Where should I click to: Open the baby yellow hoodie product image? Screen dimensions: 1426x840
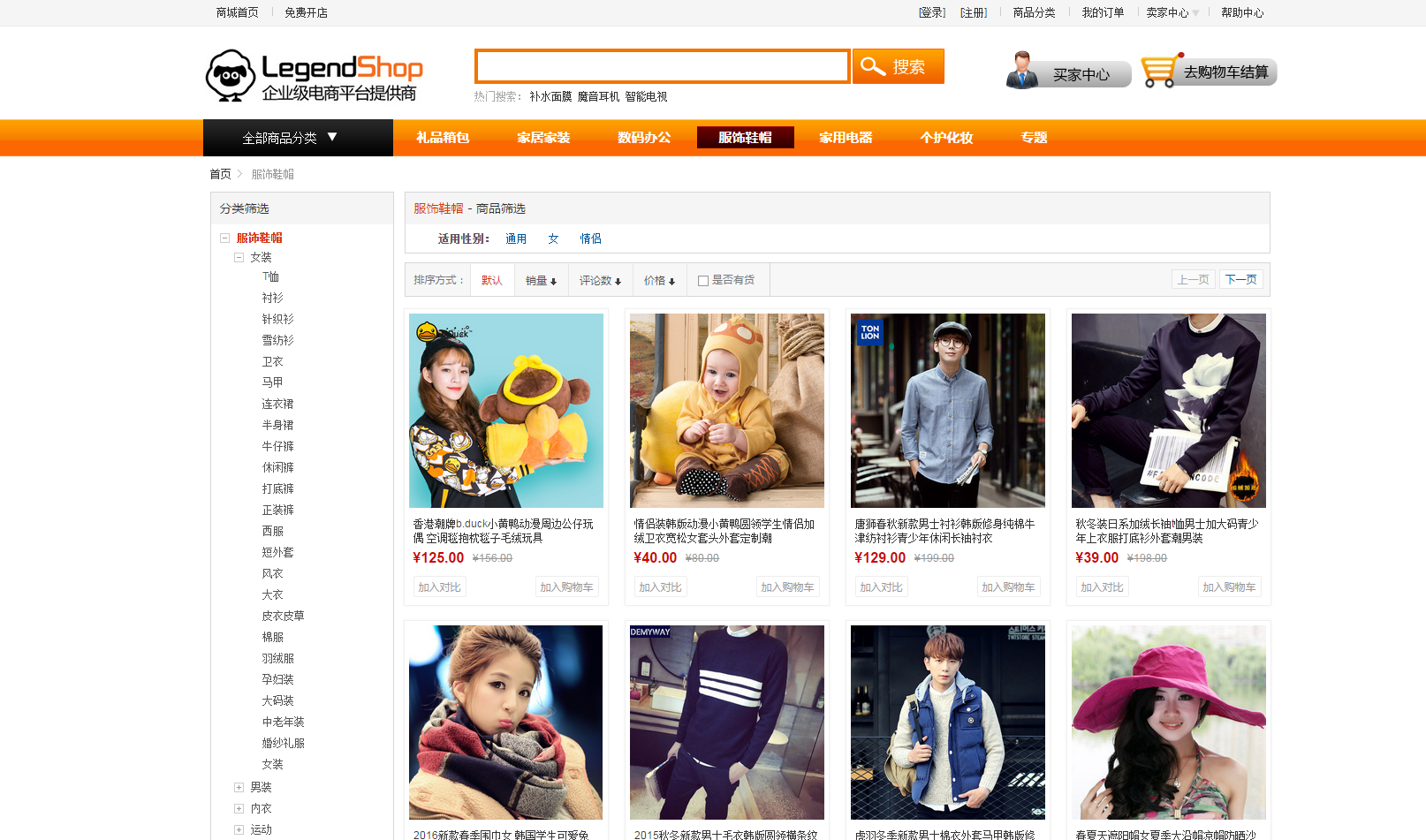(x=726, y=411)
